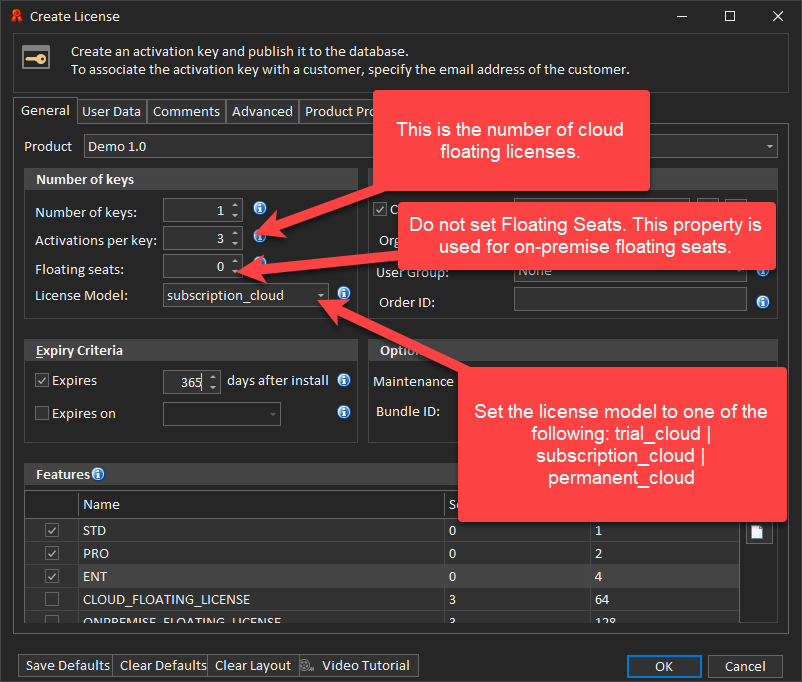
Task: Select the STD feature name
Action: click(x=94, y=531)
